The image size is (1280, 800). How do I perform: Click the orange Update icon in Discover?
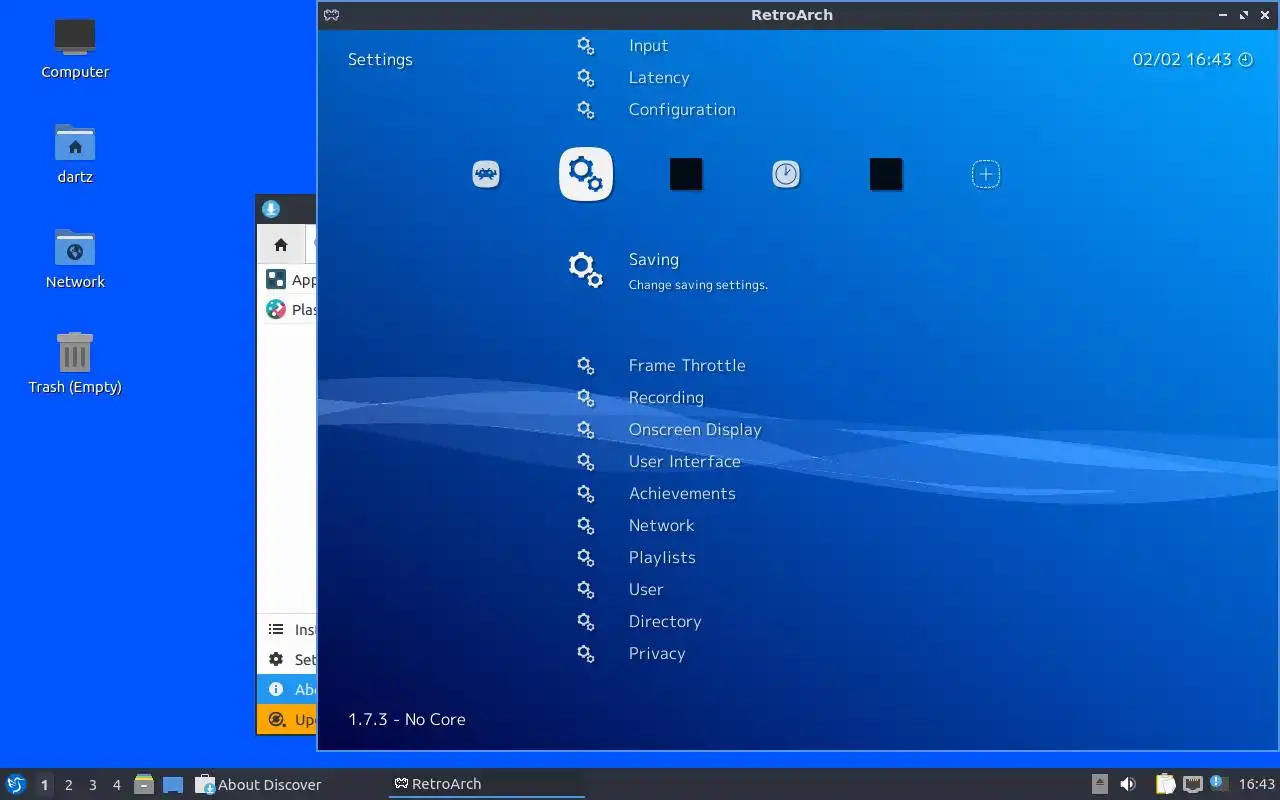pos(277,719)
